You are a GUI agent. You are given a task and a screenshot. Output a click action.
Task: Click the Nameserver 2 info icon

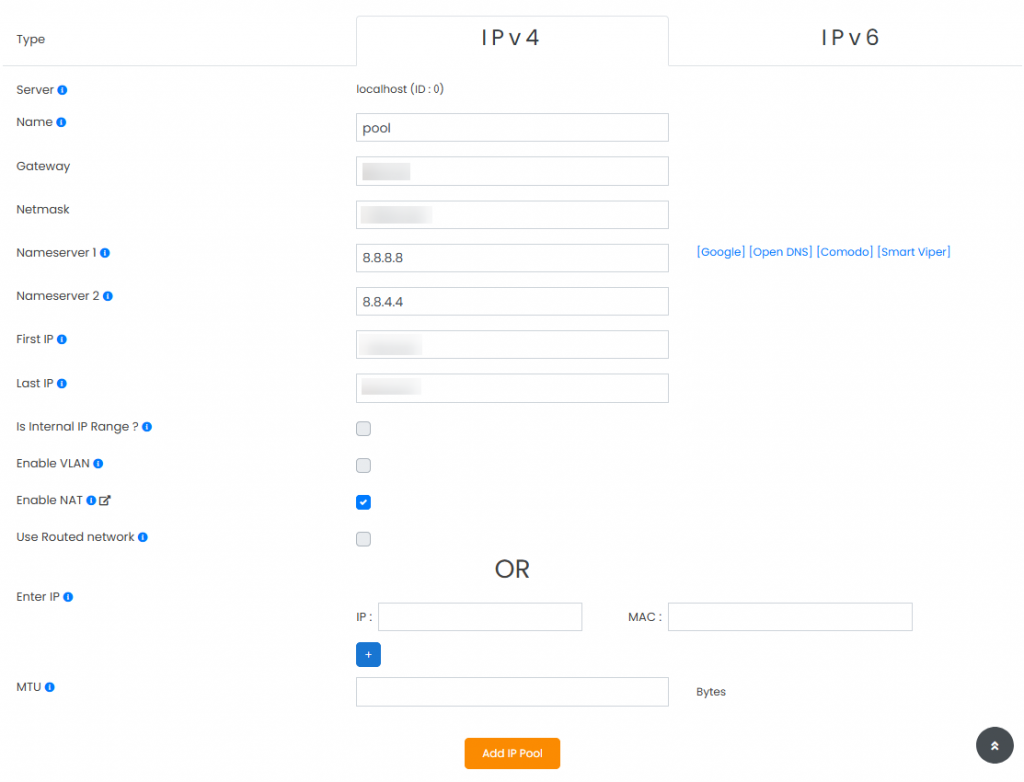[107, 296]
